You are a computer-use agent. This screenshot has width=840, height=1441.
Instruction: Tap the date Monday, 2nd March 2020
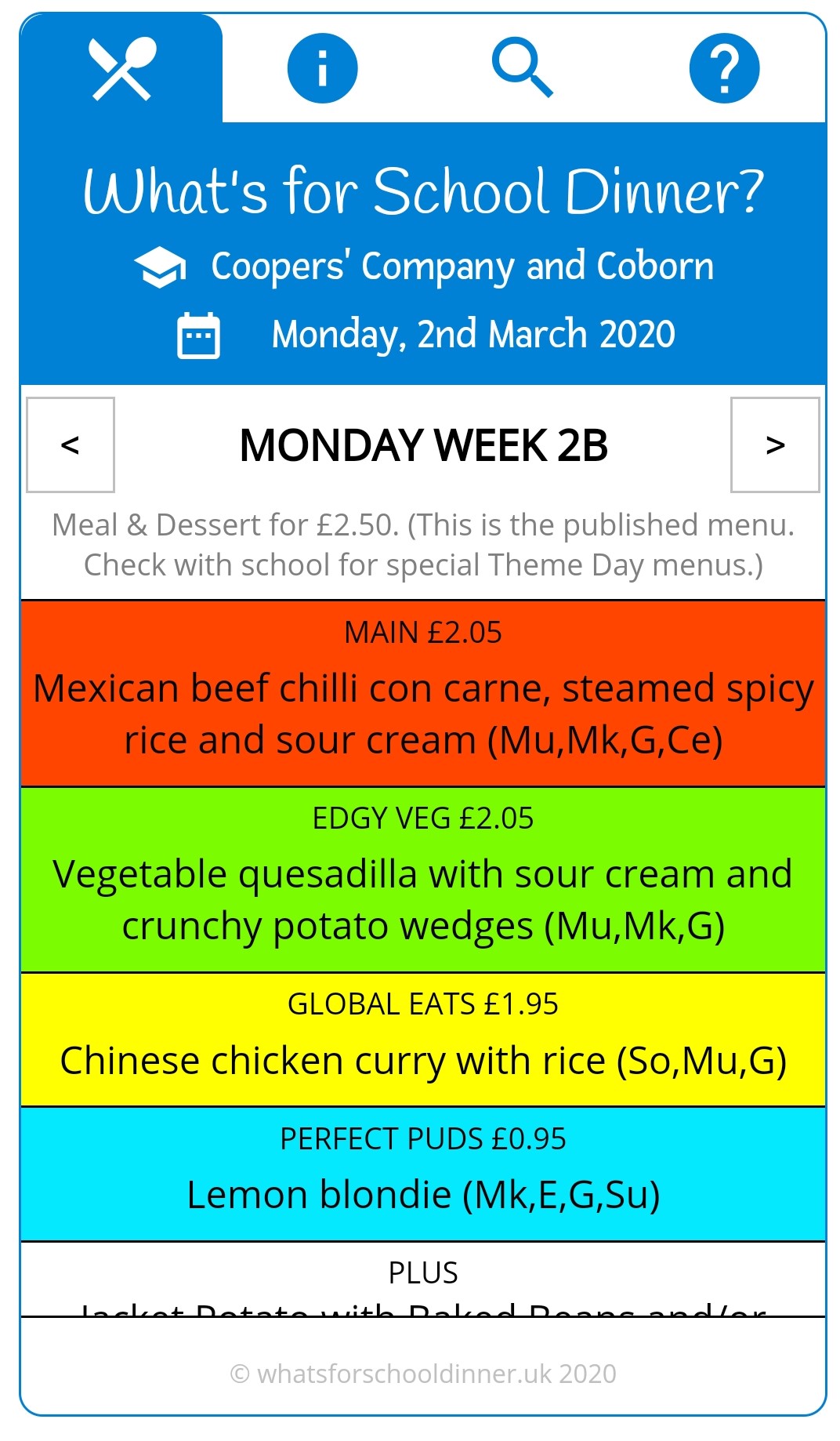click(x=472, y=335)
